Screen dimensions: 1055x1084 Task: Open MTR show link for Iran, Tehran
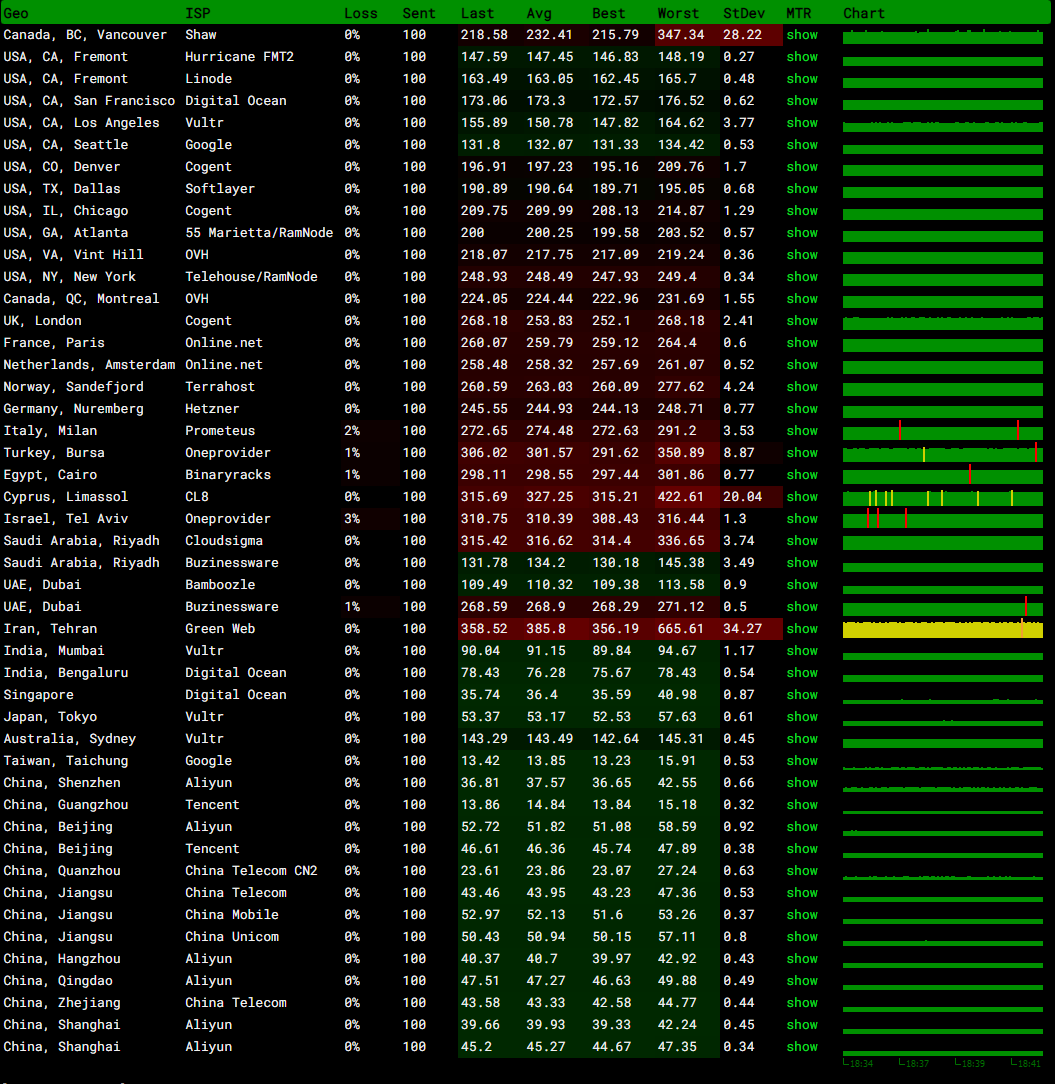[801, 629]
